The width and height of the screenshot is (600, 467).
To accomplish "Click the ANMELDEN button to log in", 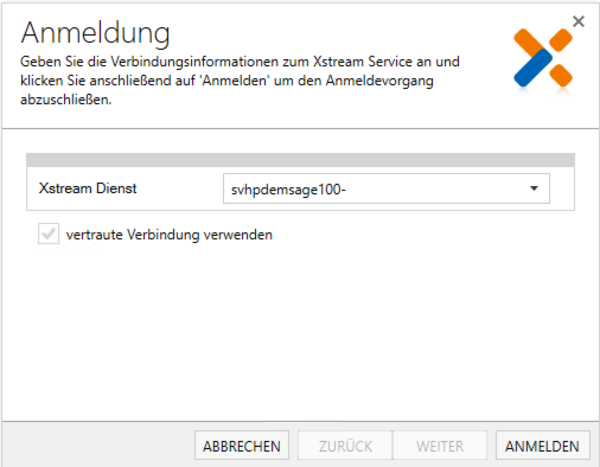I will [543, 446].
